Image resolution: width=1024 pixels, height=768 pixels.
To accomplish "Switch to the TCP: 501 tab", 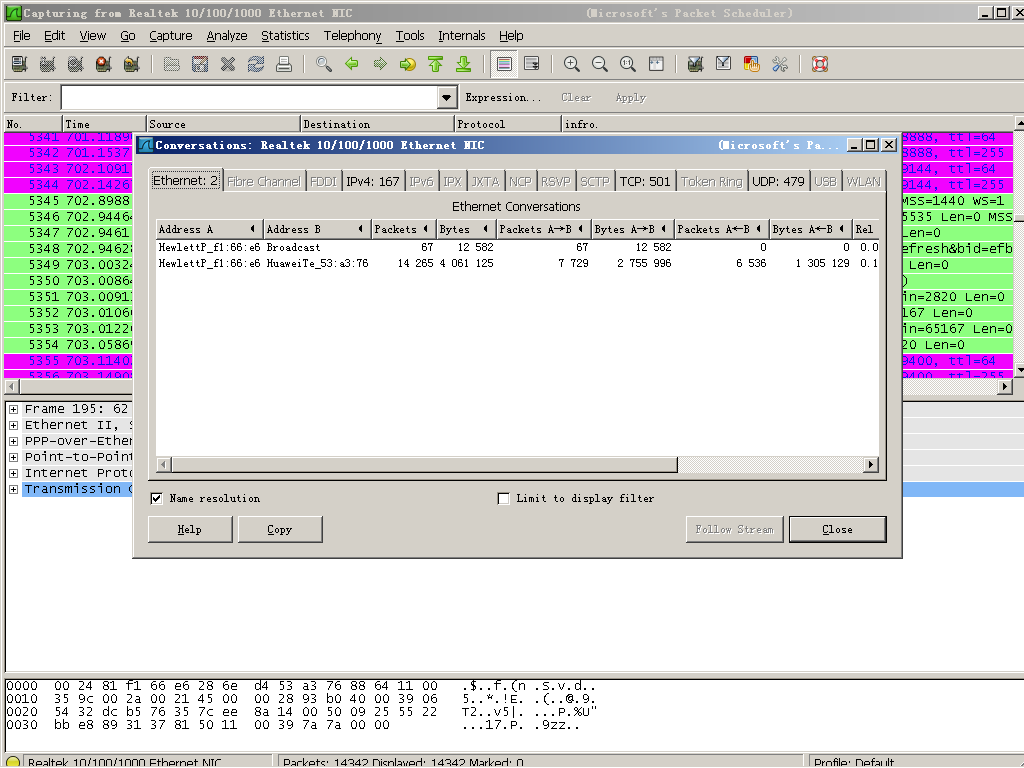I will [x=645, y=182].
